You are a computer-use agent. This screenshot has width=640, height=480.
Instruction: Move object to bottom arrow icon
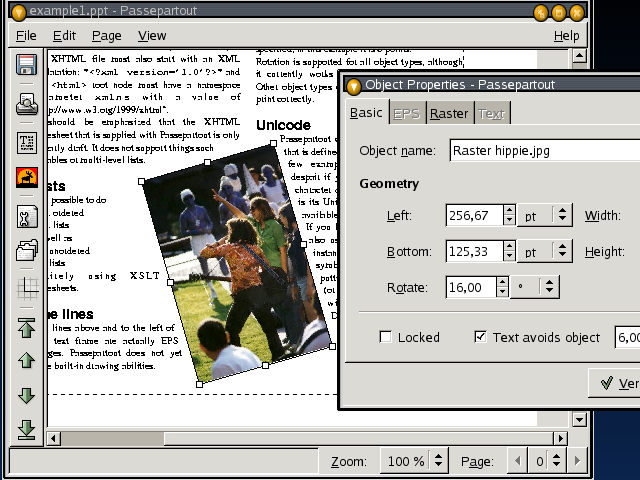coord(27,430)
